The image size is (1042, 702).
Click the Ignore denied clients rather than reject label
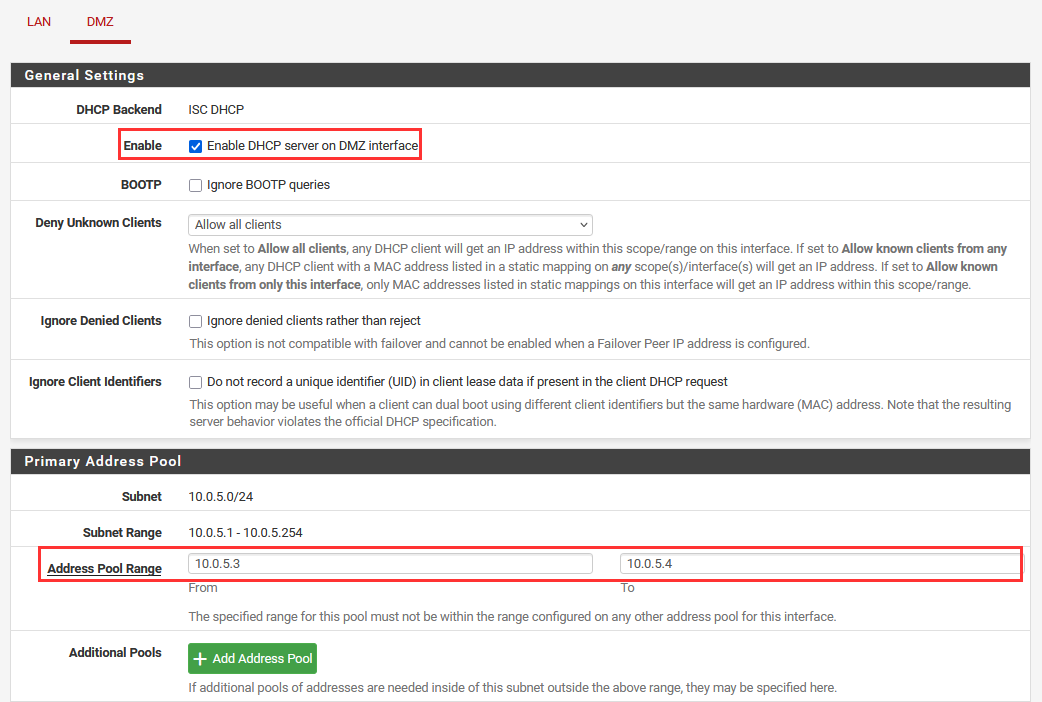[x=313, y=321]
